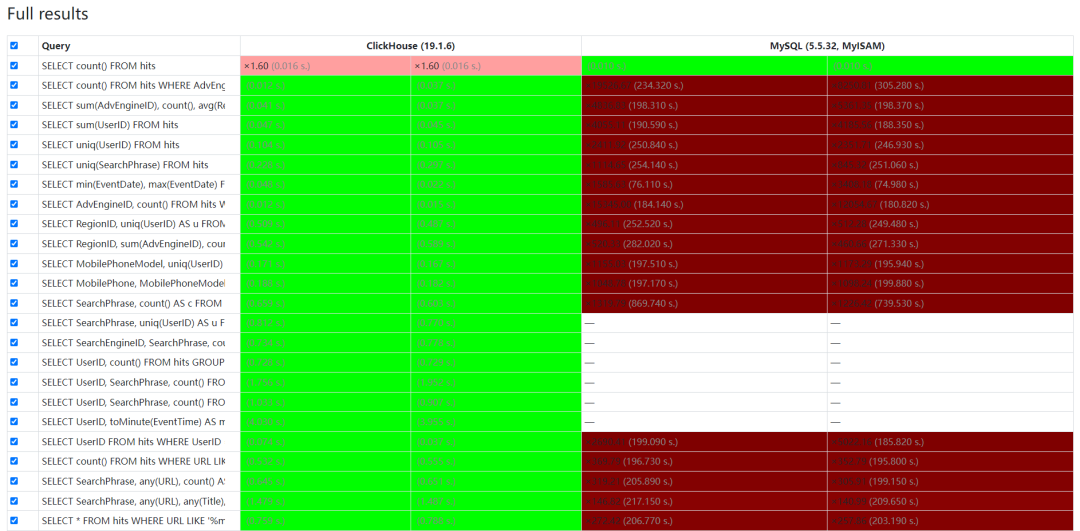Uncheck 'SELECT RegionID, uniq(UserID) AS u' row
The image size is (1080, 531).
[14, 224]
